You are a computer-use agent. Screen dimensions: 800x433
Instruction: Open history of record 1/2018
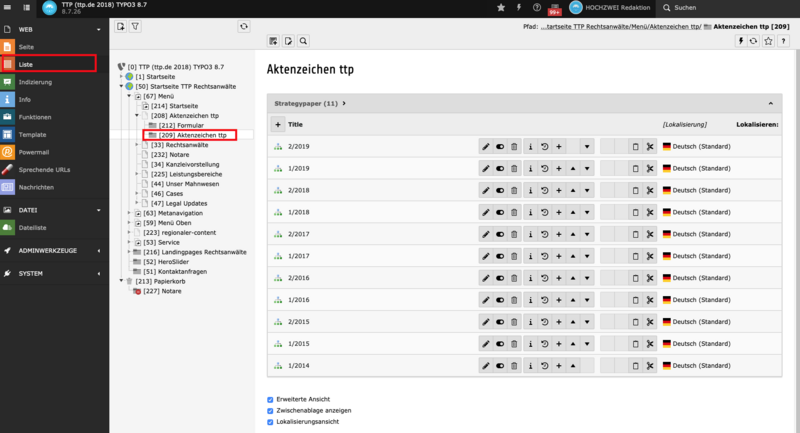coord(544,212)
